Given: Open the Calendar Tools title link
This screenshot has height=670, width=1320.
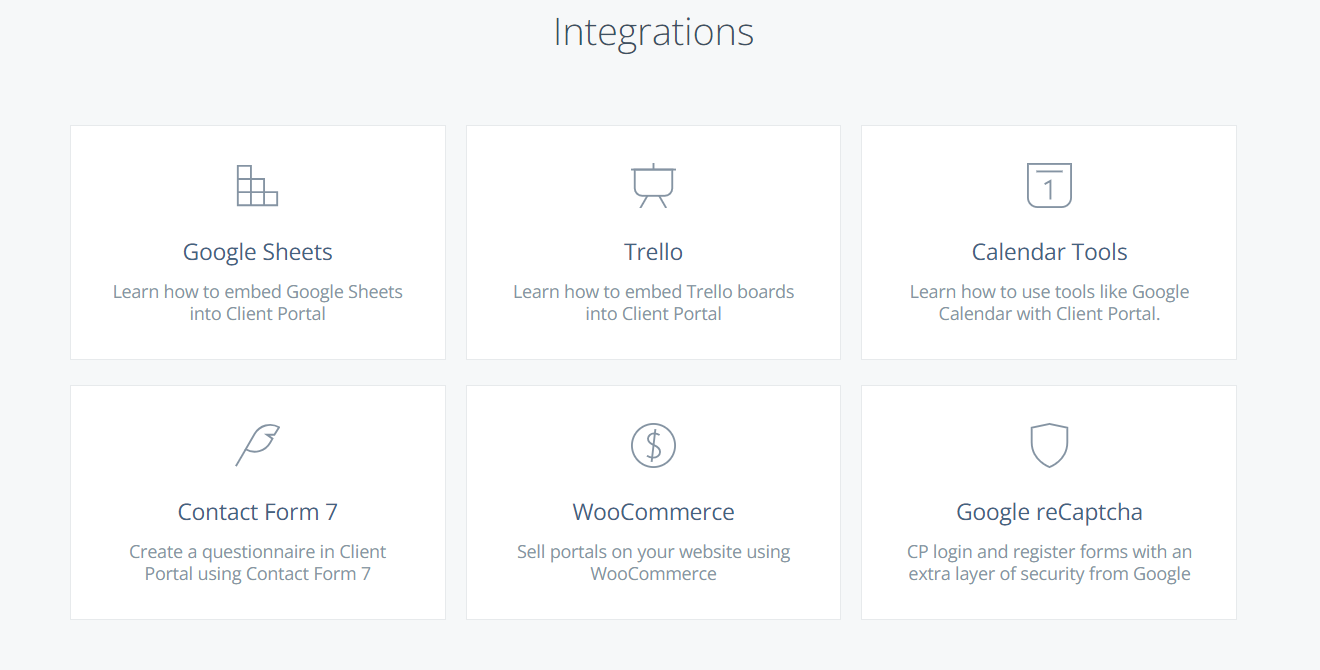Looking at the screenshot, I should [x=1049, y=252].
